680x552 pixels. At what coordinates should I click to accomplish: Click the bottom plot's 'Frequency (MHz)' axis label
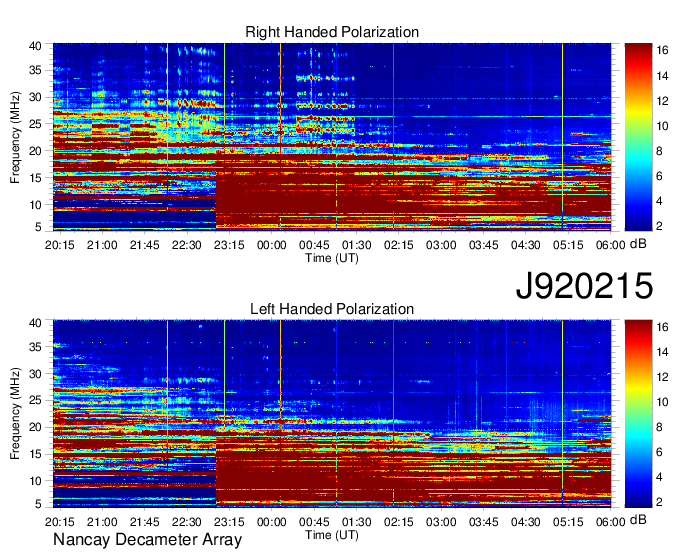tap(15, 414)
